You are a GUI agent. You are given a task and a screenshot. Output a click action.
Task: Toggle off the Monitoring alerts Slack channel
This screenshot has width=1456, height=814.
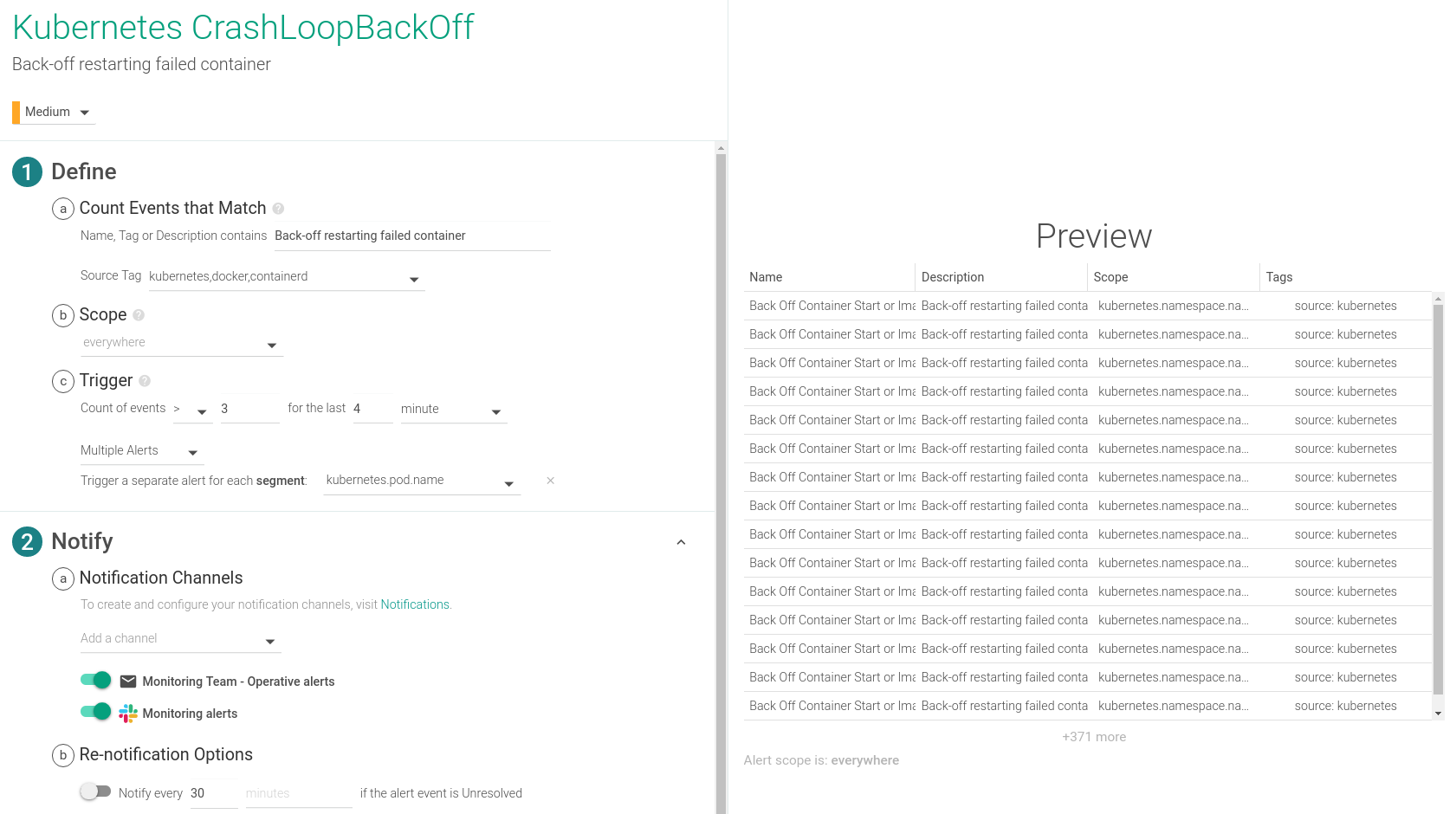[95, 712]
